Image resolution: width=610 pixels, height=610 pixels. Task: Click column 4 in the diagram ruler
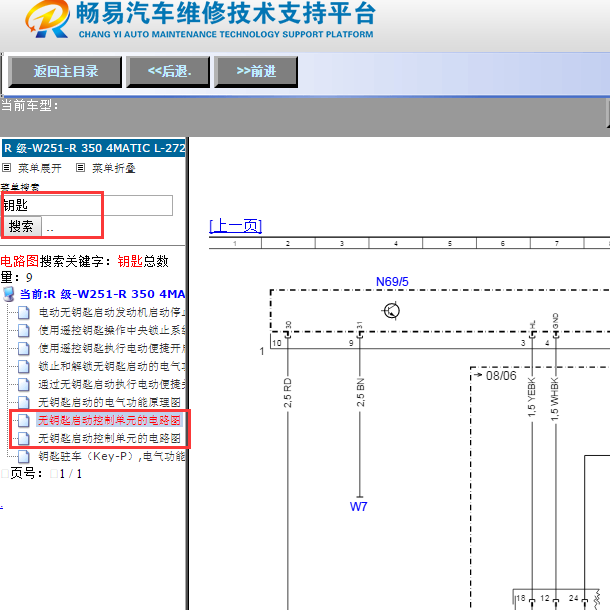(396, 244)
